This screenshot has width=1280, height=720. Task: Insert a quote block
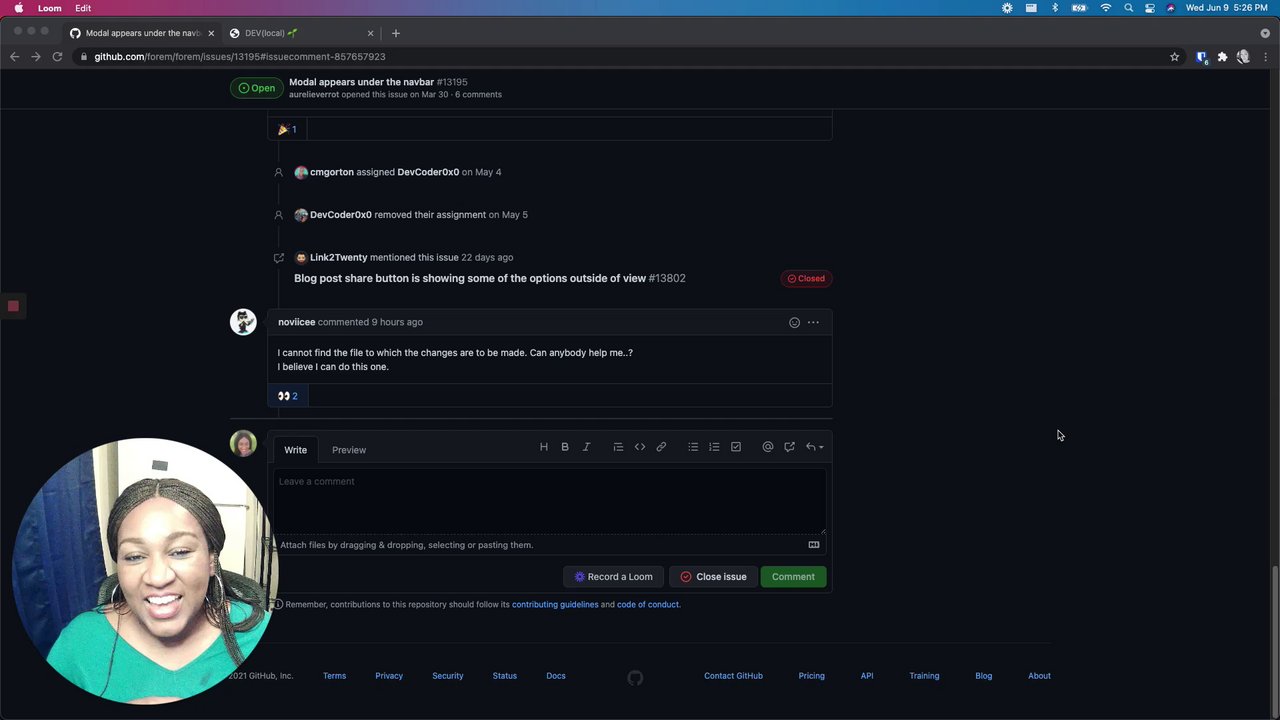click(x=618, y=447)
